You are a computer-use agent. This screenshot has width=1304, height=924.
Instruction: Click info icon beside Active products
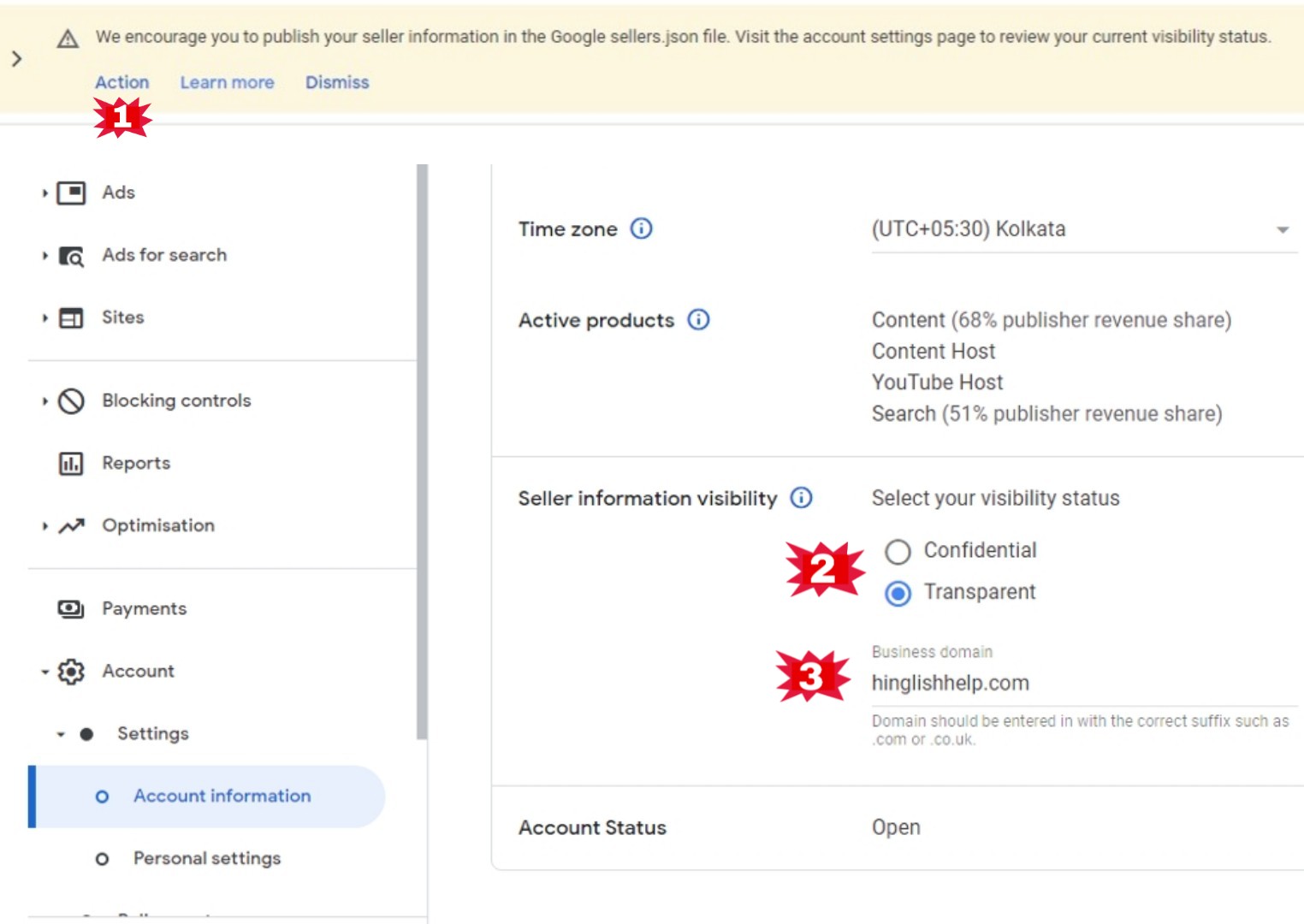[698, 320]
